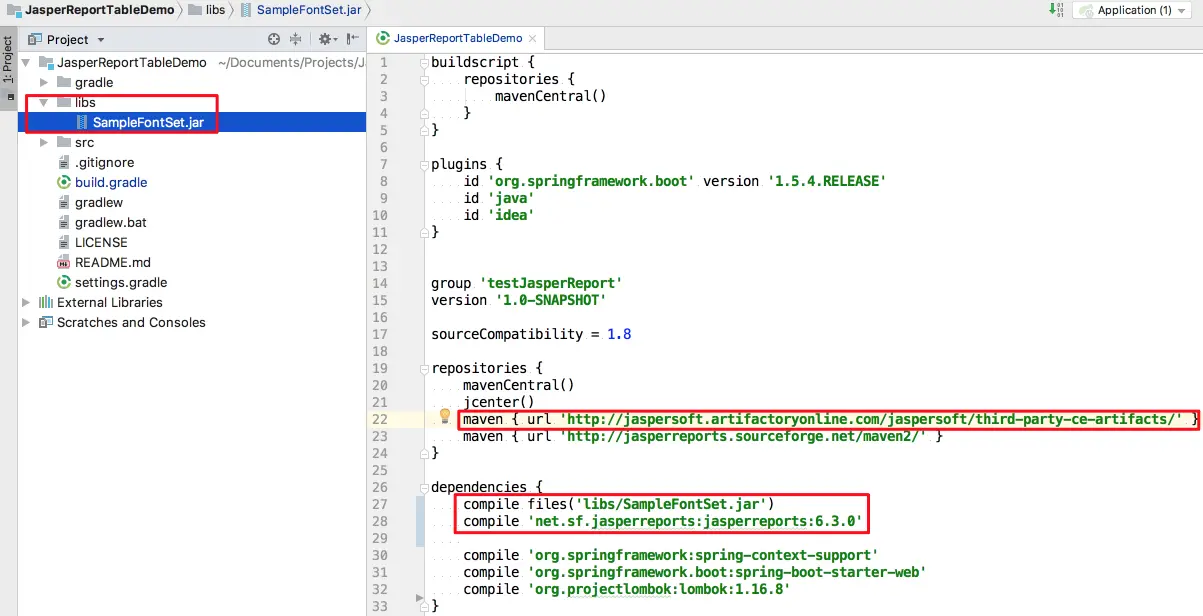Image resolution: width=1203 pixels, height=616 pixels.
Task: Select SampleFontSet.jar in the project tree
Action: pyautogui.click(x=148, y=122)
